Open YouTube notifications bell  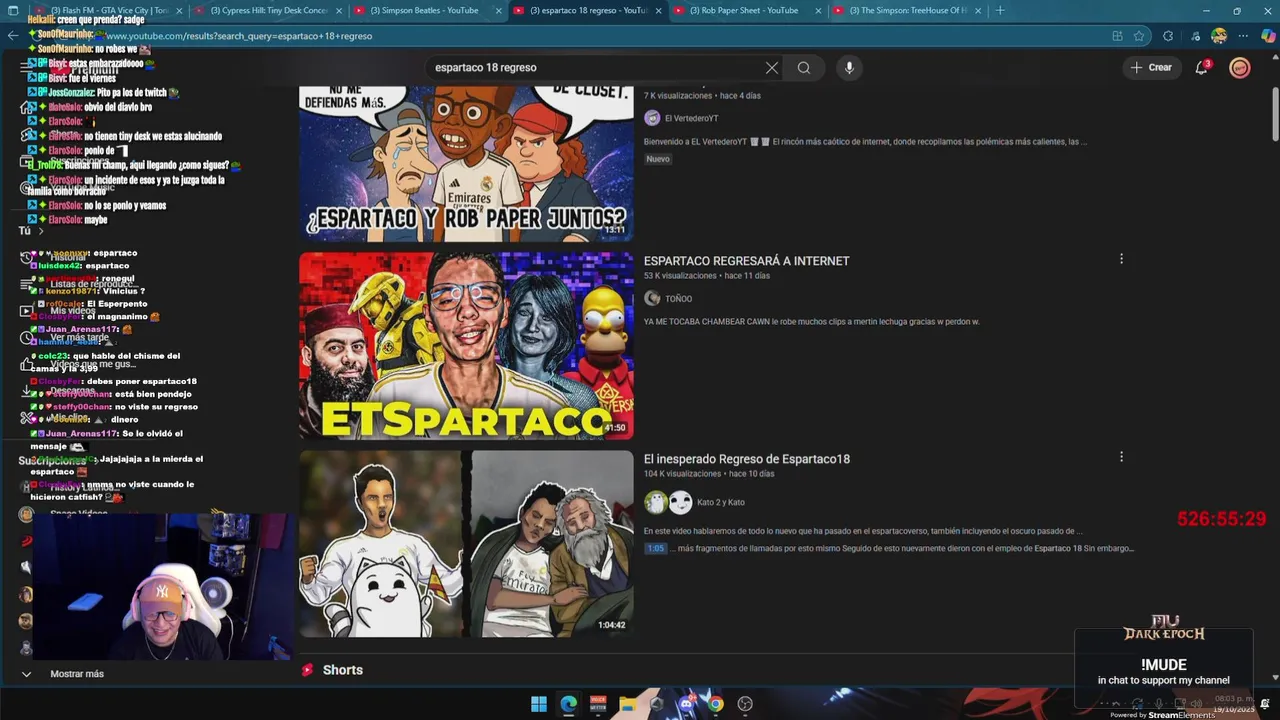coord(1202,68)
